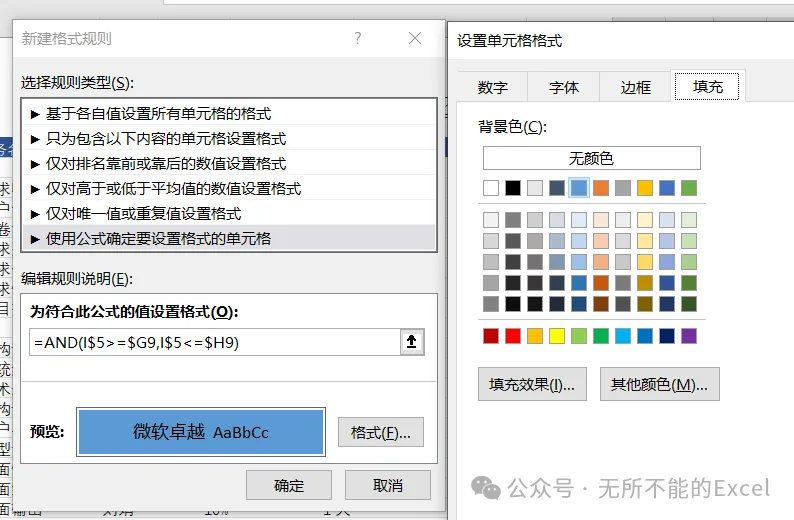Image resolution: width=794 pixels, height=520 pixels.
Task: Pick the selected light blue theme swatch
Action: point(579,188)
